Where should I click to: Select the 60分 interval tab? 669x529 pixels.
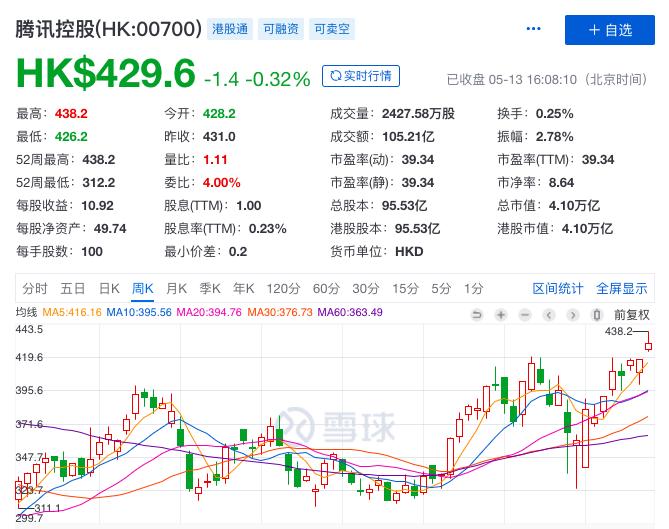(326, 289)
